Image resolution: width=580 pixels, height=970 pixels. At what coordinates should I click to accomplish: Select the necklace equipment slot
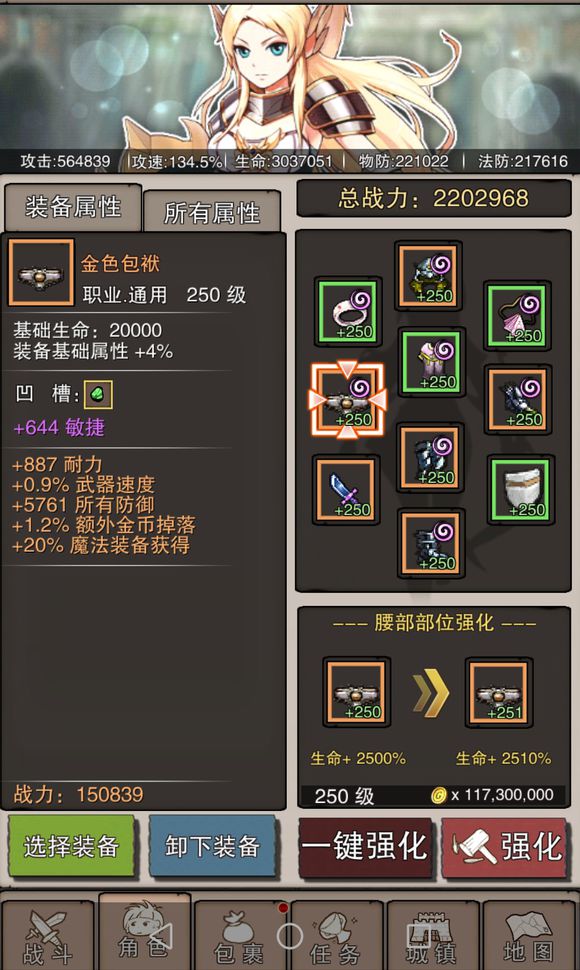[518, 315]
